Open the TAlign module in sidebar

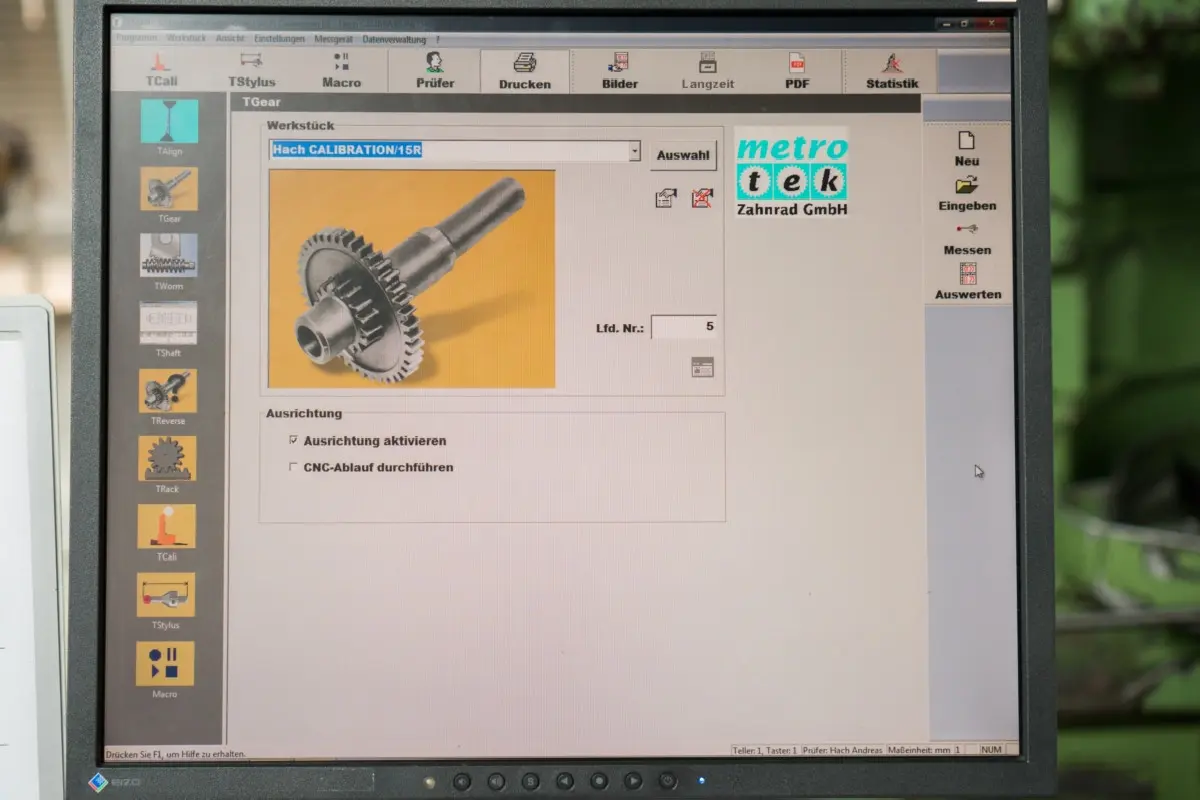[x=169, y=122]
